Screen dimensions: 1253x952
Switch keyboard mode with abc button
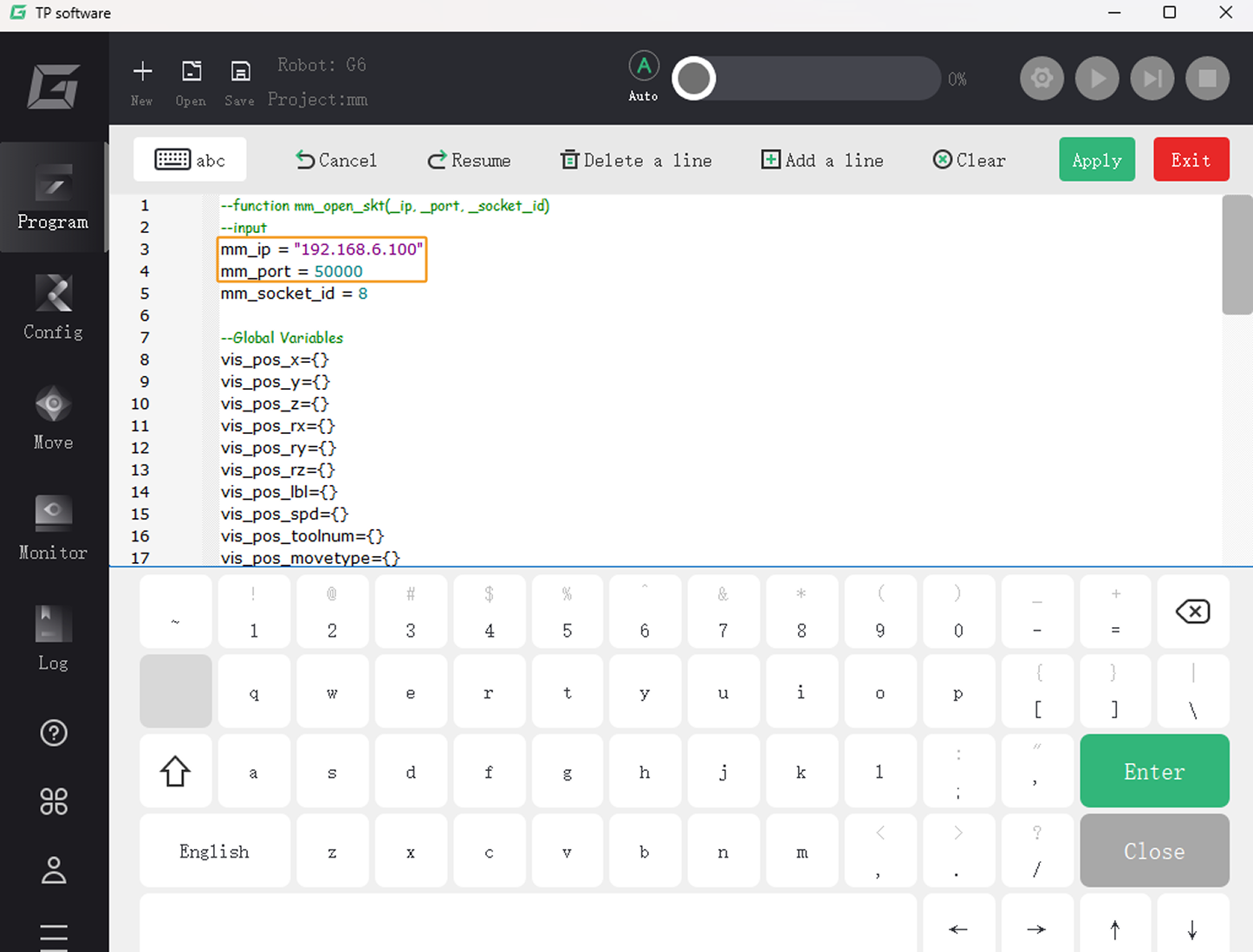point(190,159)
